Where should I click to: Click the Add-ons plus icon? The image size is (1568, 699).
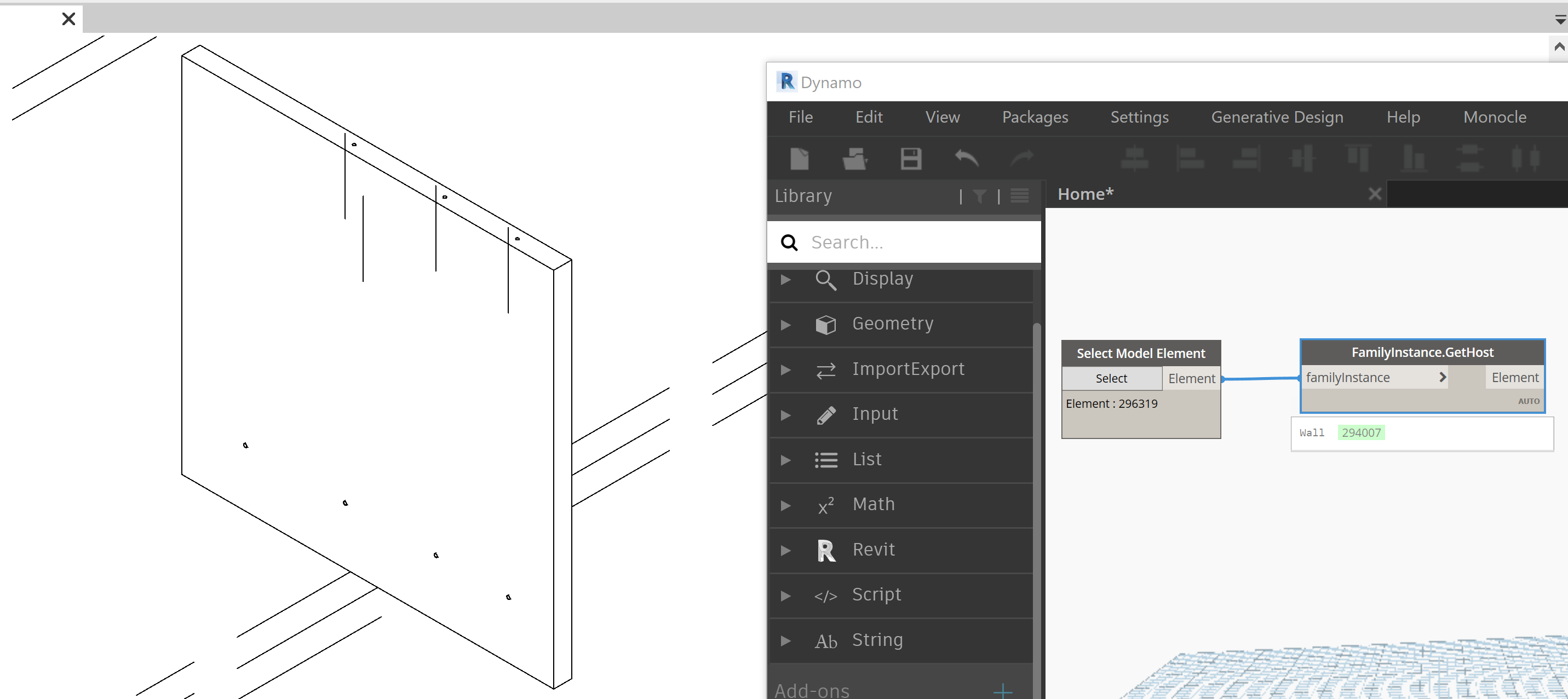(1002, 691)
